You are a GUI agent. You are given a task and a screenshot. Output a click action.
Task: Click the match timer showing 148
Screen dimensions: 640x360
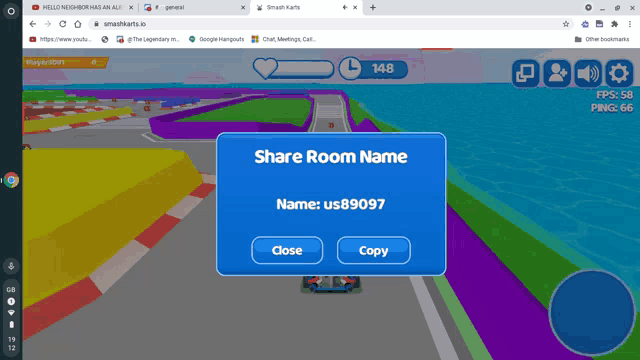373,68
